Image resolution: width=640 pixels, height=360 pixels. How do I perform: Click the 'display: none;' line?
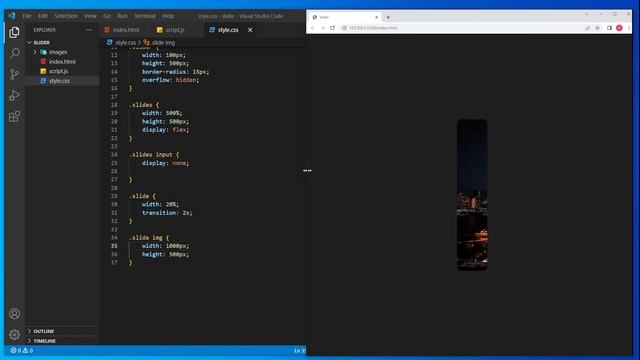pyautogui.click(x=165, y=163)
